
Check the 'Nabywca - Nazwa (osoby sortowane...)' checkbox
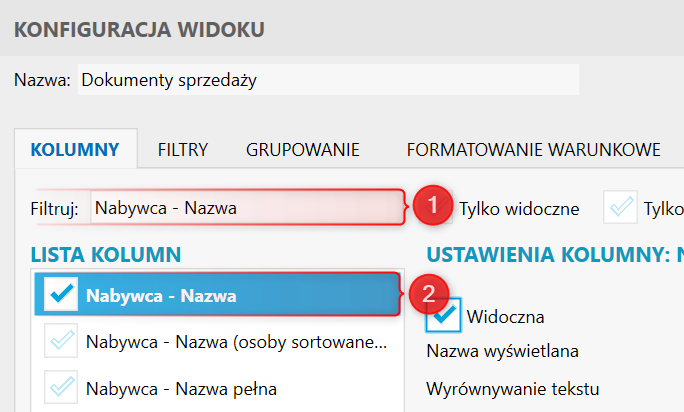61,342
